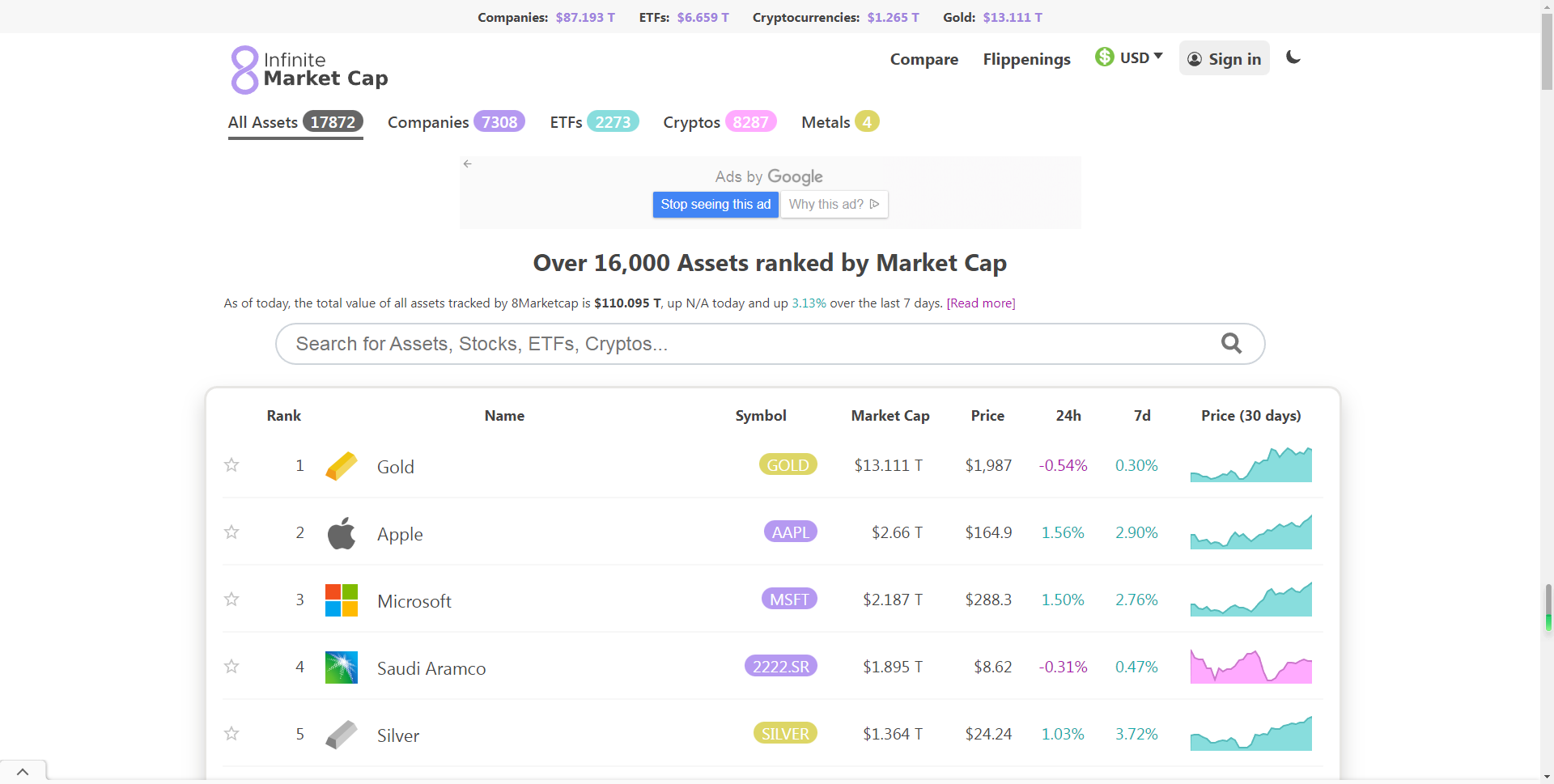Open the USD currency dropdown
Image resolution: width=1554 pixels, height=784 pixels.
click(x=1129, y=57)
